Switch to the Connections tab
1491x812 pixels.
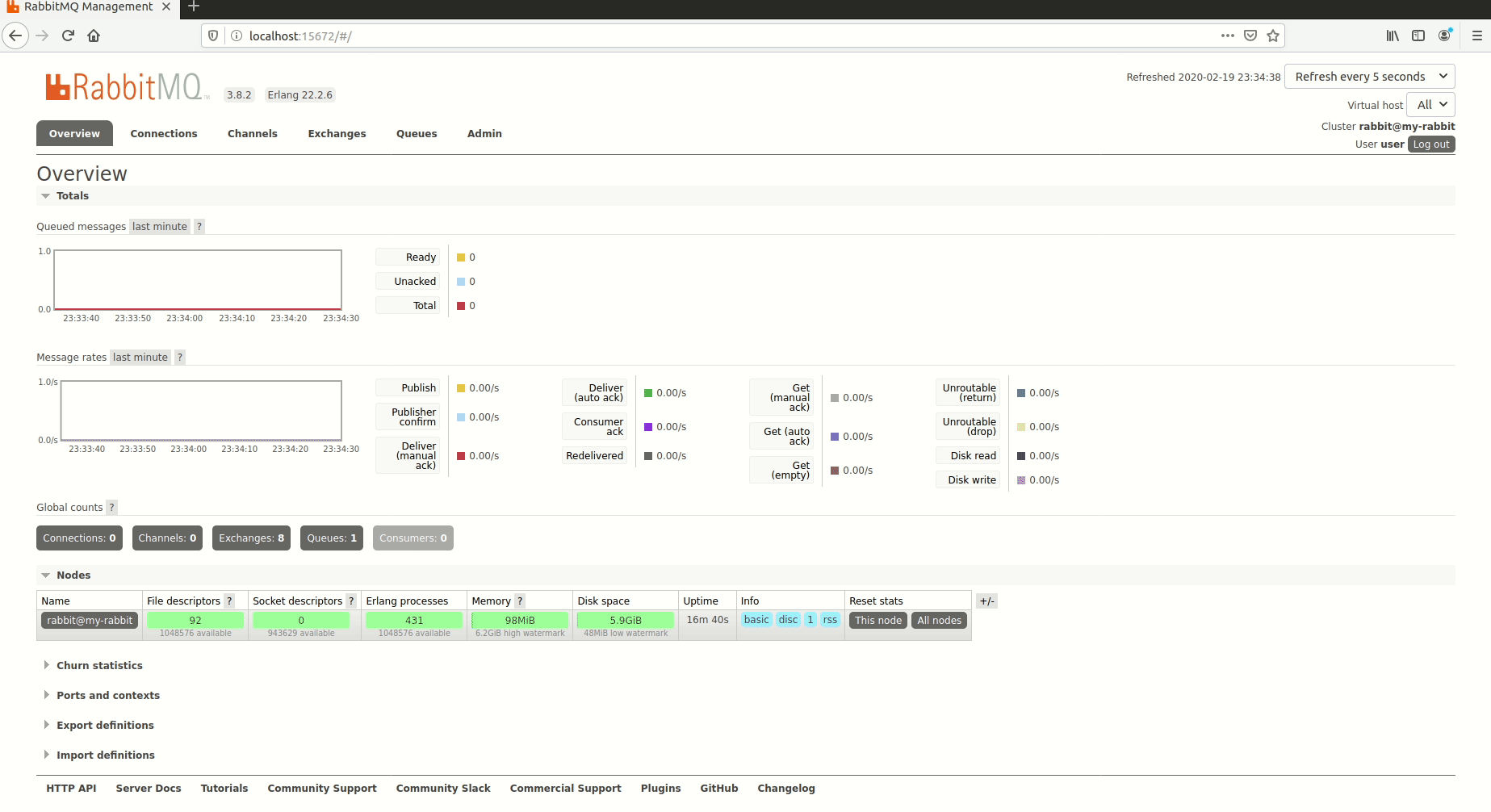click(x=164, y=134)
